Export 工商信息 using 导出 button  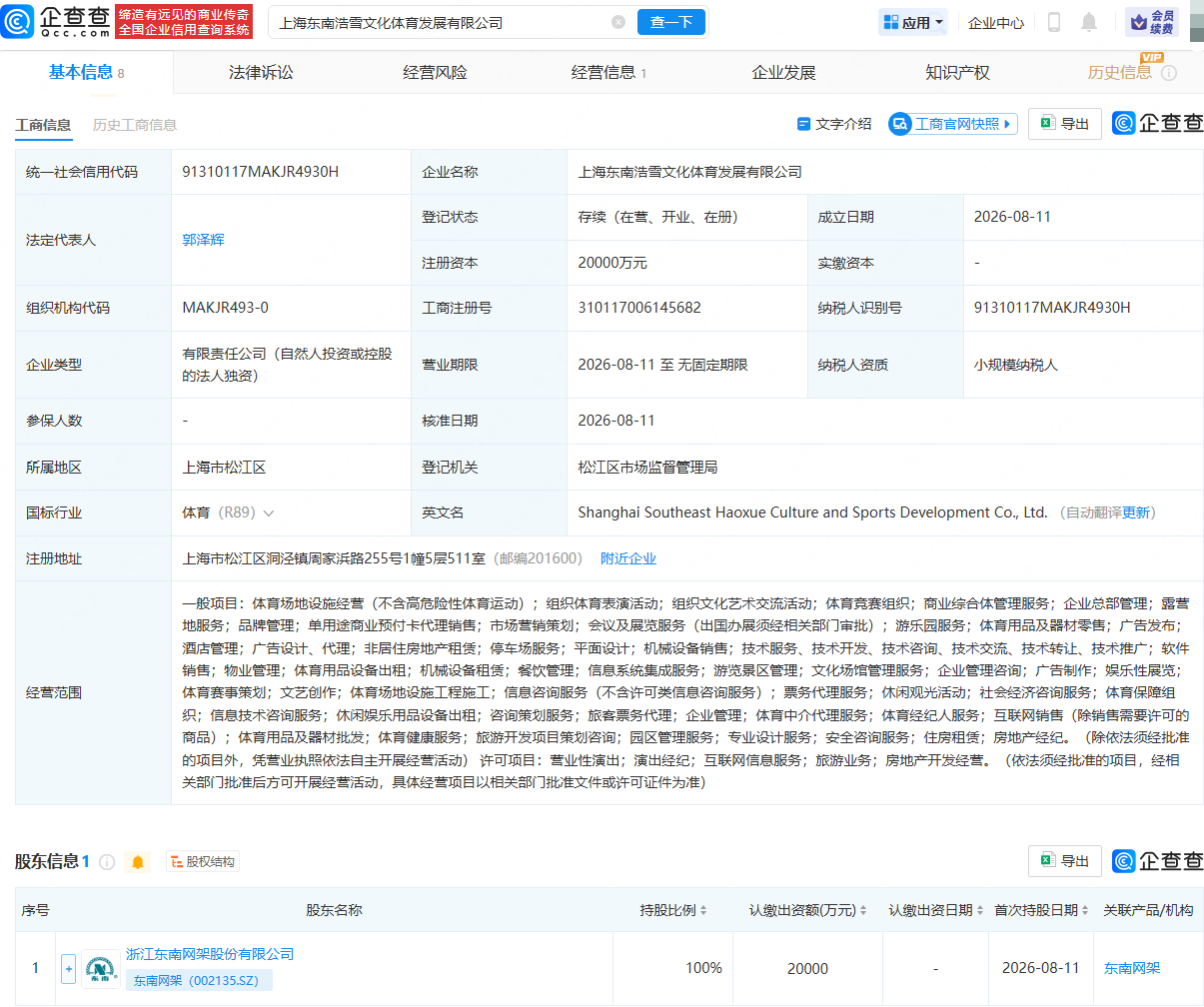(x=1065, y=124)
